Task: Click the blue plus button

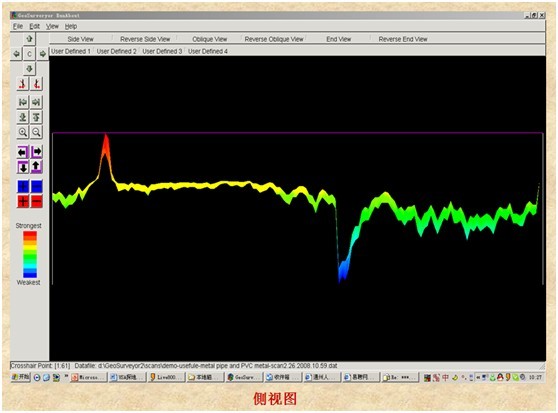Action: click(23, 186)
